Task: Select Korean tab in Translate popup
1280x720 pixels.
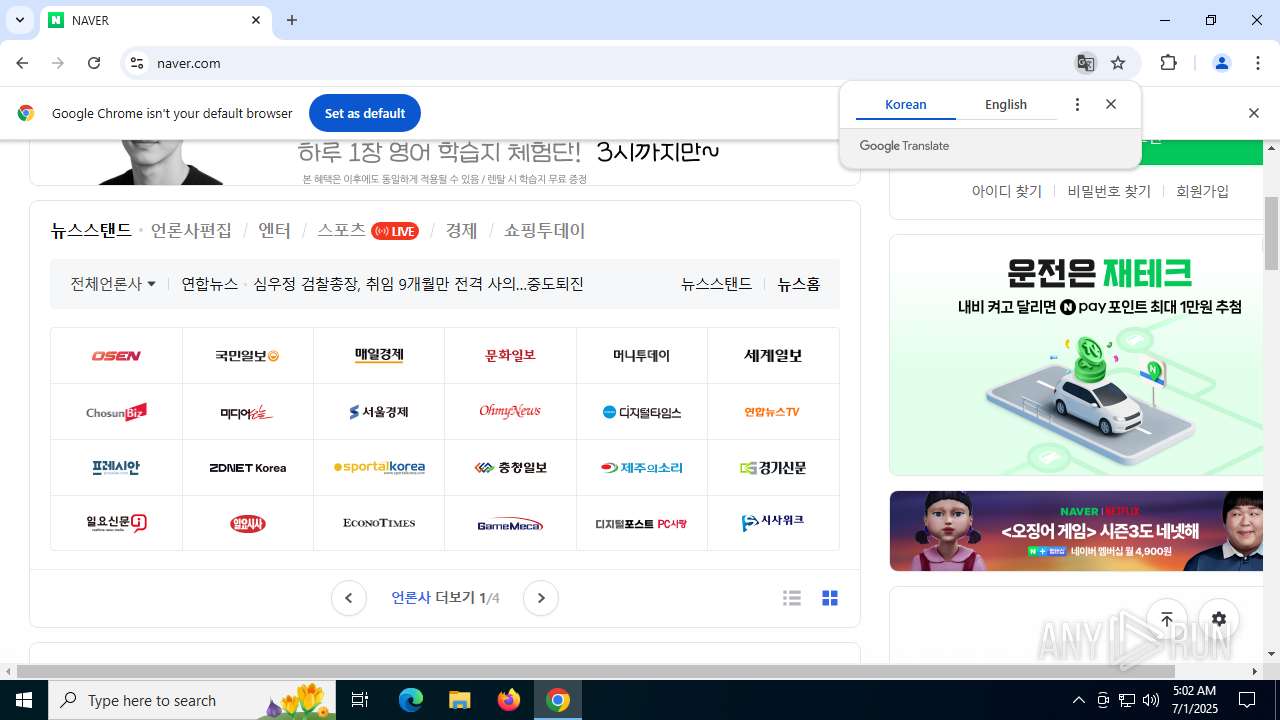Action: [906, 104]
